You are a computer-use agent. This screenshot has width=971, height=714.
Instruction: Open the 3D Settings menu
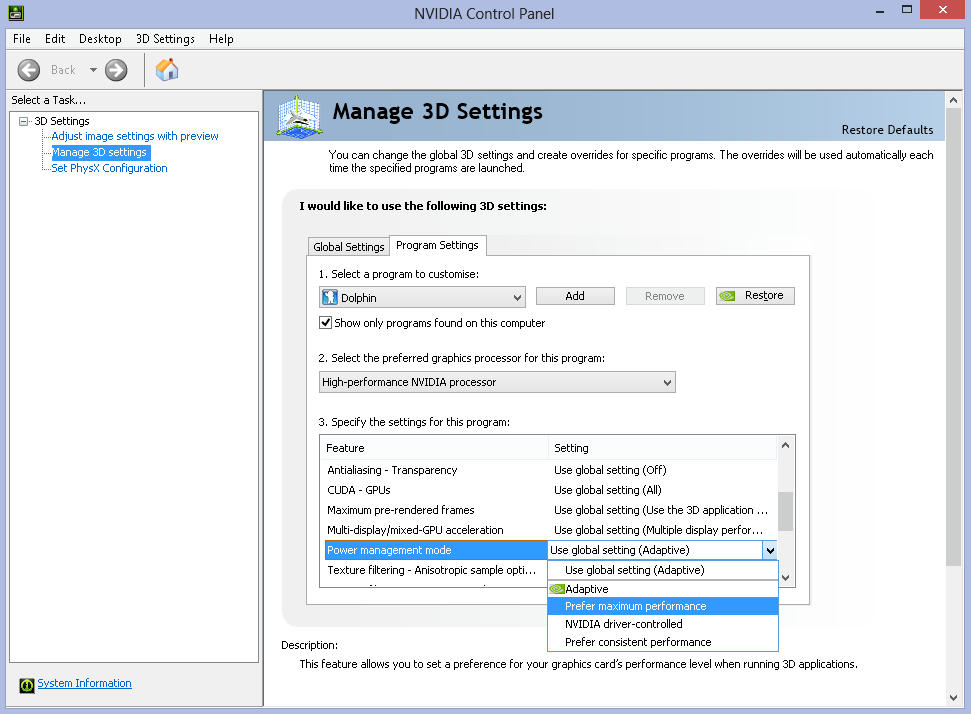(165, 38)
